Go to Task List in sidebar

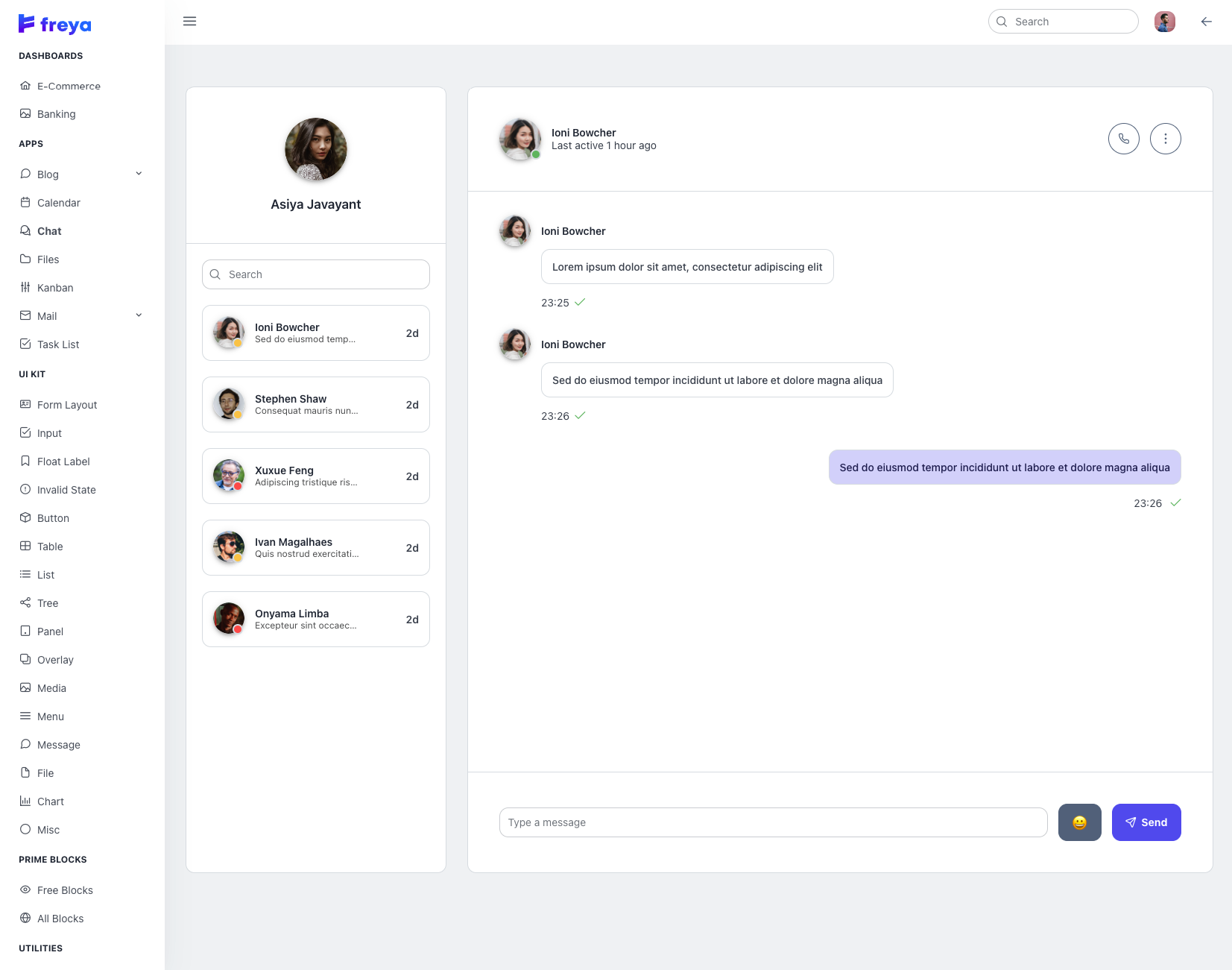coord(58,344)
